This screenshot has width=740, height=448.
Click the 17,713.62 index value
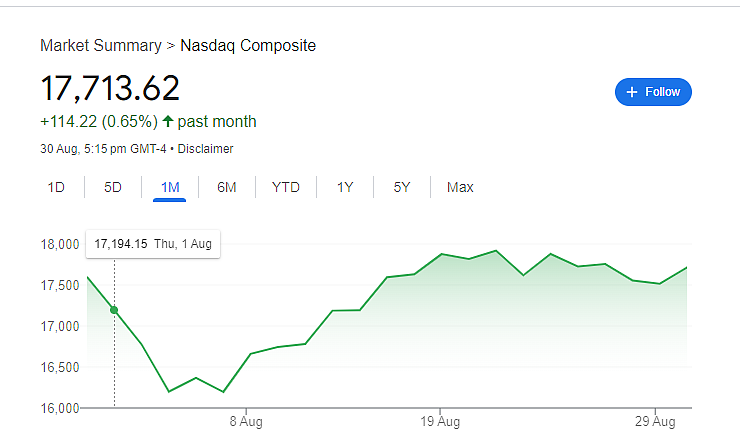click(x=110, y=88)
